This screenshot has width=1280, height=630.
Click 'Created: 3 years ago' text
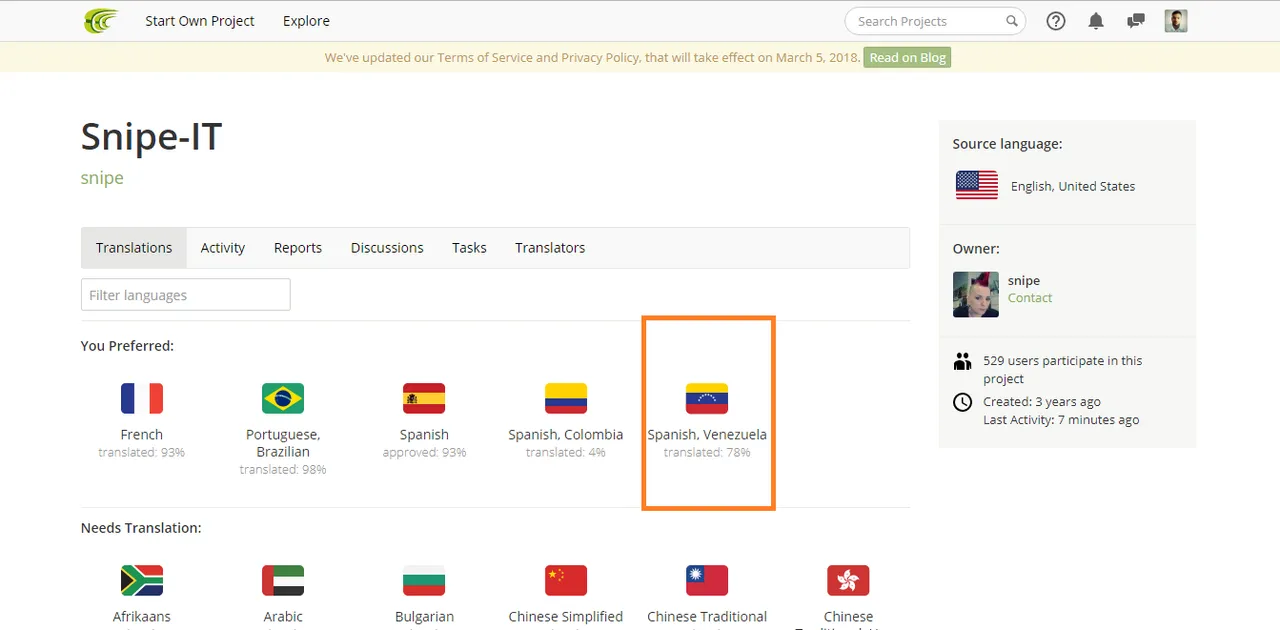[1042, 402]
